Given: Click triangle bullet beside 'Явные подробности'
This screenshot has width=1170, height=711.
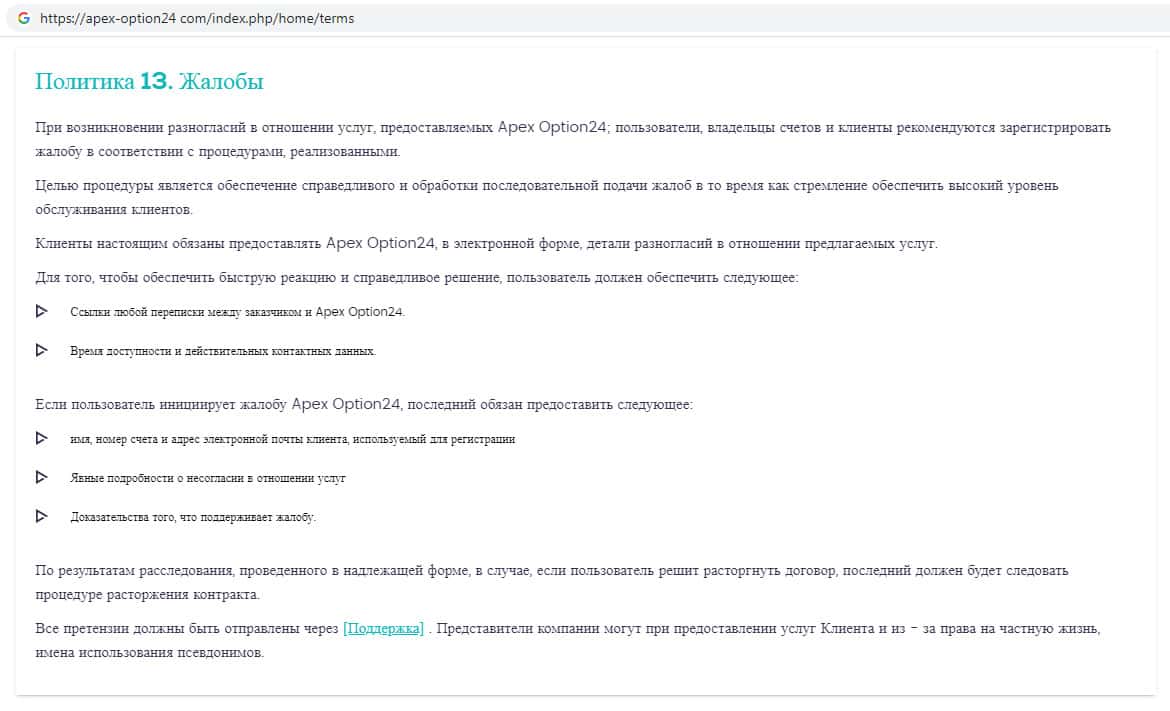Looking at the screenshot, I should pyautogui.click(x=42, y=477).
